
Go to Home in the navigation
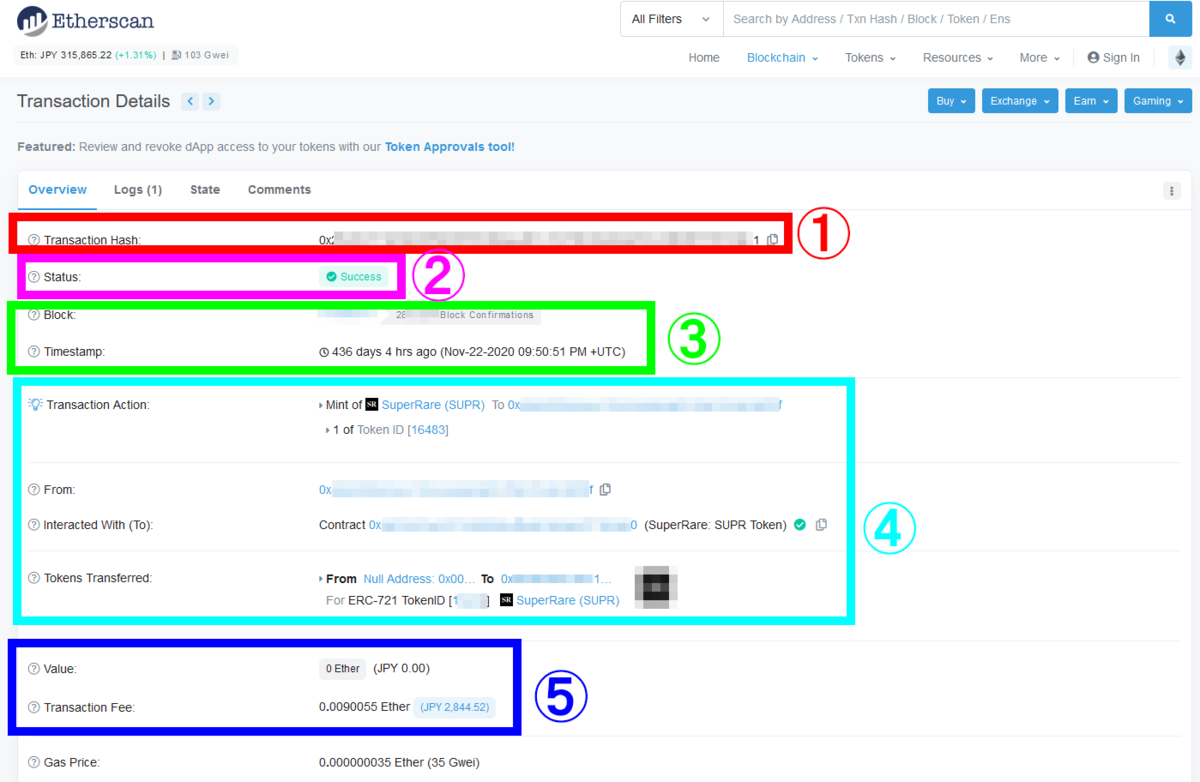tap(704, 58)
